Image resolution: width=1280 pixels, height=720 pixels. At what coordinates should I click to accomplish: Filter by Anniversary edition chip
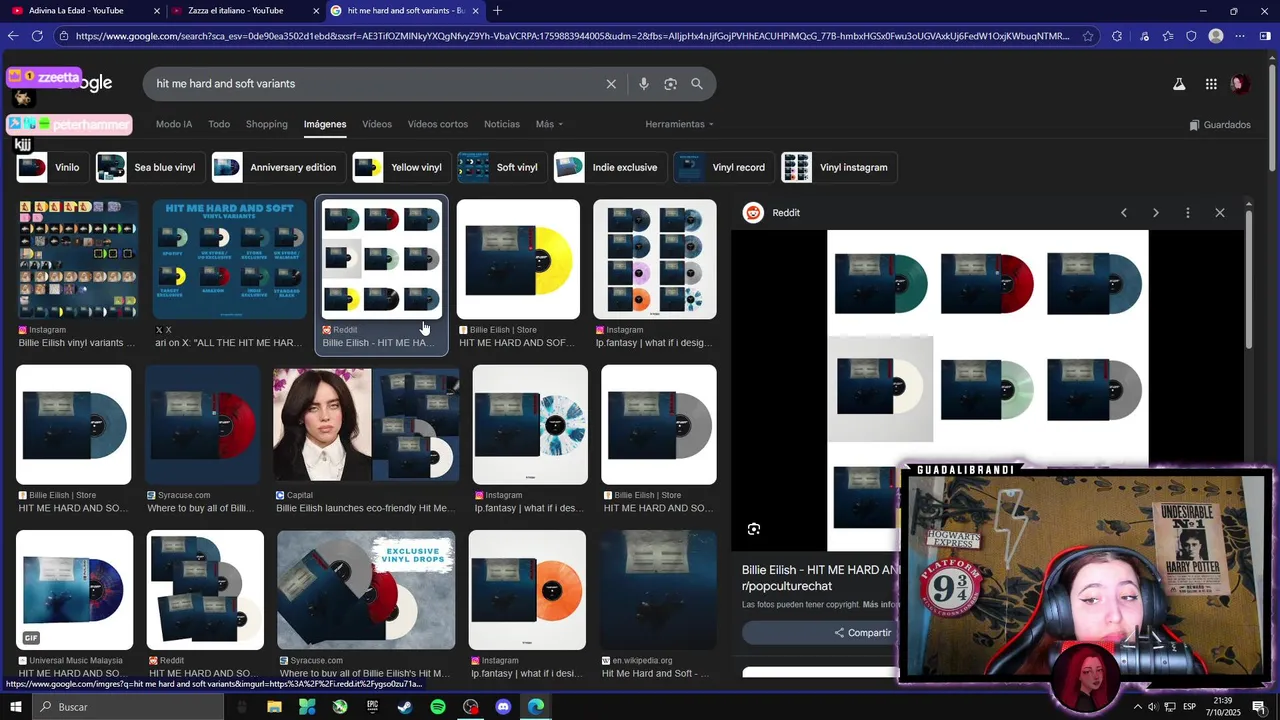click(278, 167)
